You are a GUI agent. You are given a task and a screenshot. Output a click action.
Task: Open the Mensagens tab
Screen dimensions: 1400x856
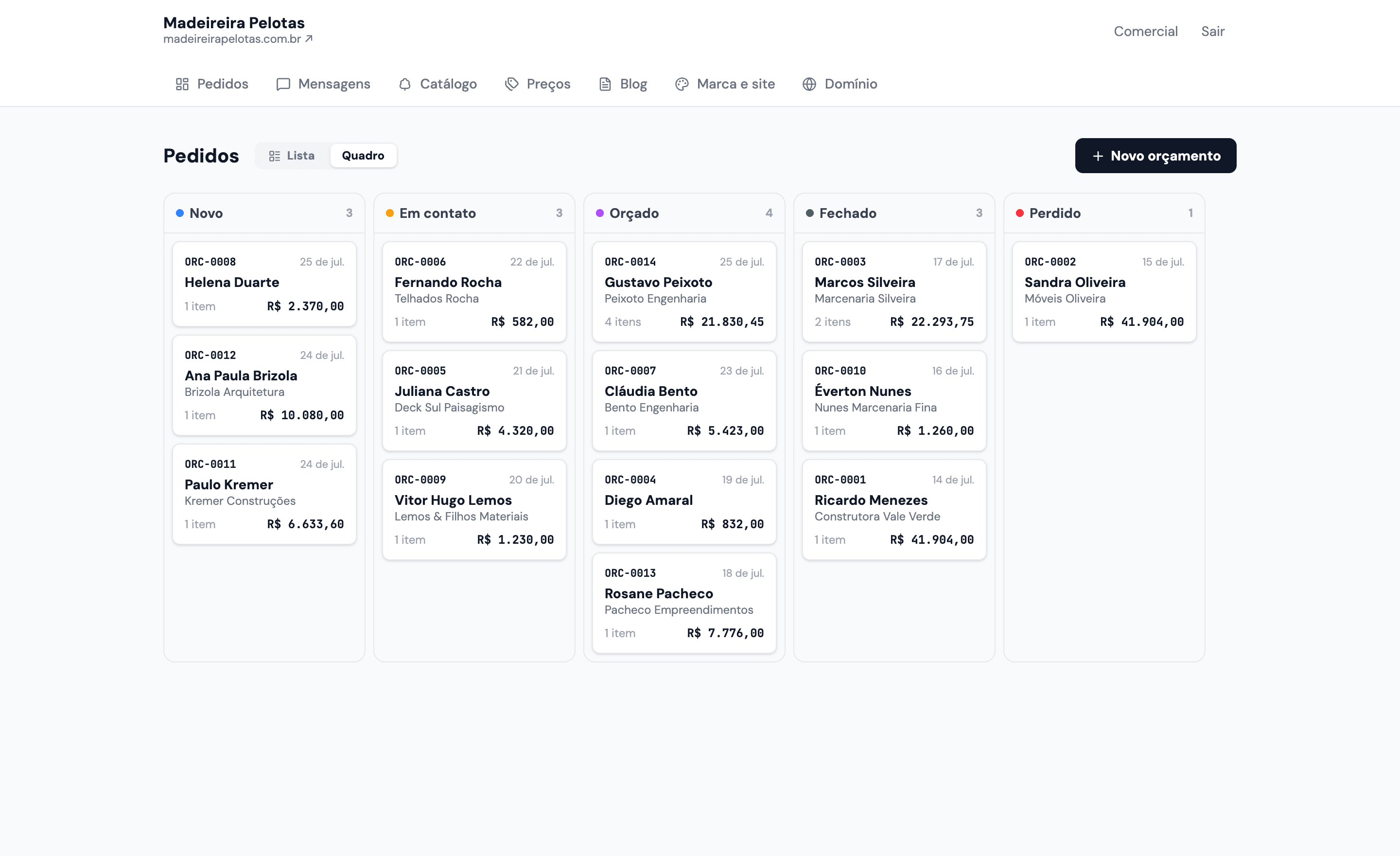point(323,84)
